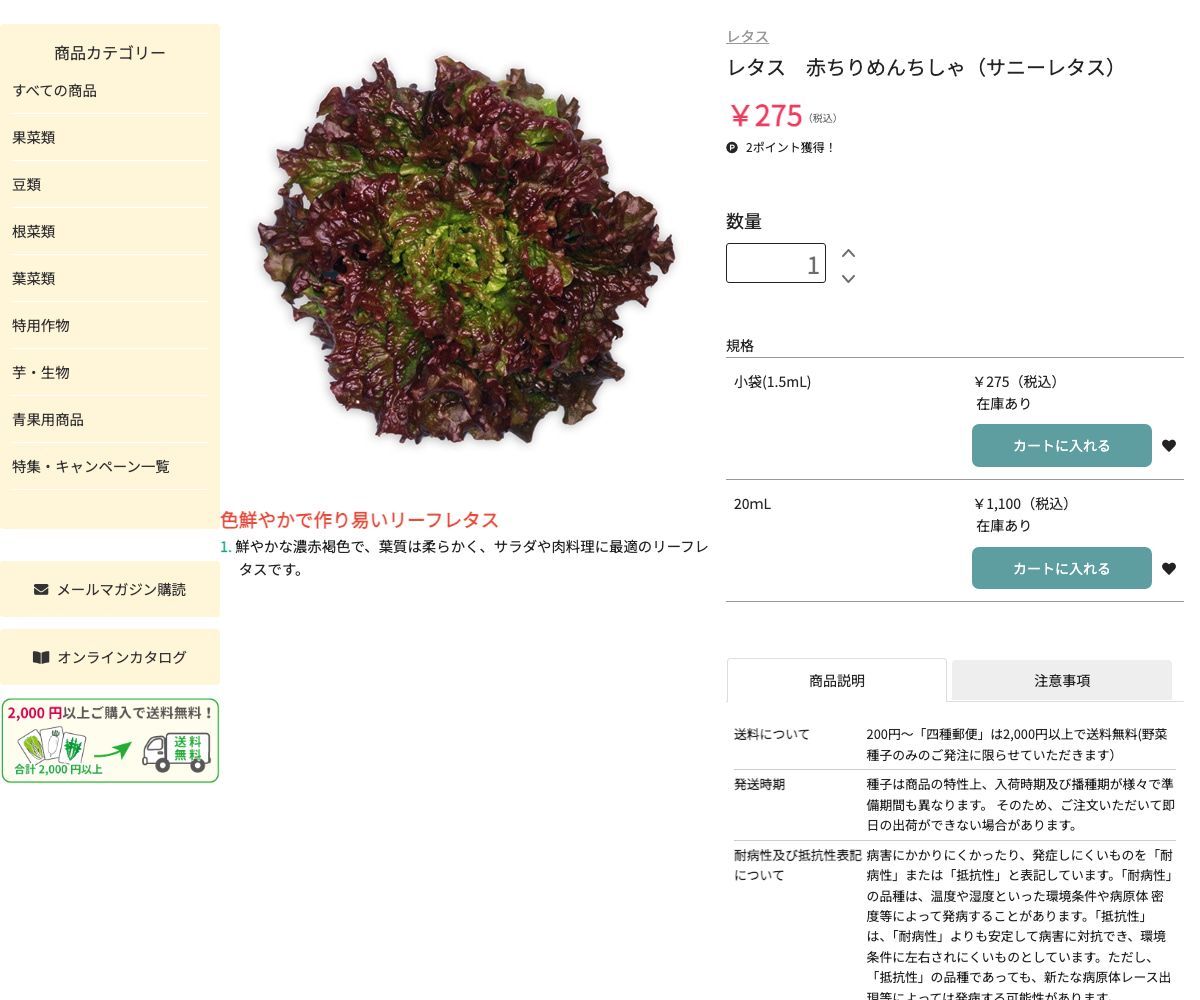Click the heart icon for 小袋(1.5mL)
The width and height of the screenshot is (1200, 1000).
point(1168,446)
